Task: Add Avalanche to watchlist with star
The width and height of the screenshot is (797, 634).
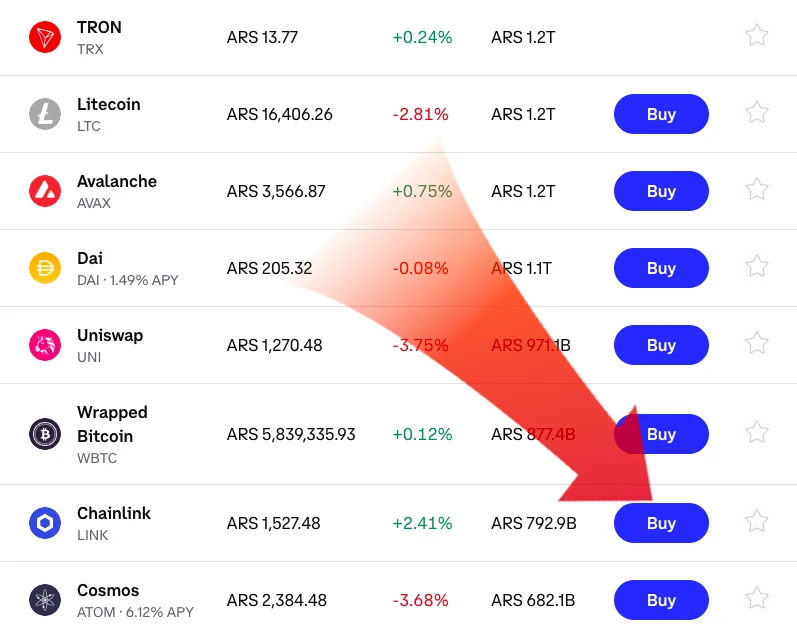Action: (x=757, y=189)
